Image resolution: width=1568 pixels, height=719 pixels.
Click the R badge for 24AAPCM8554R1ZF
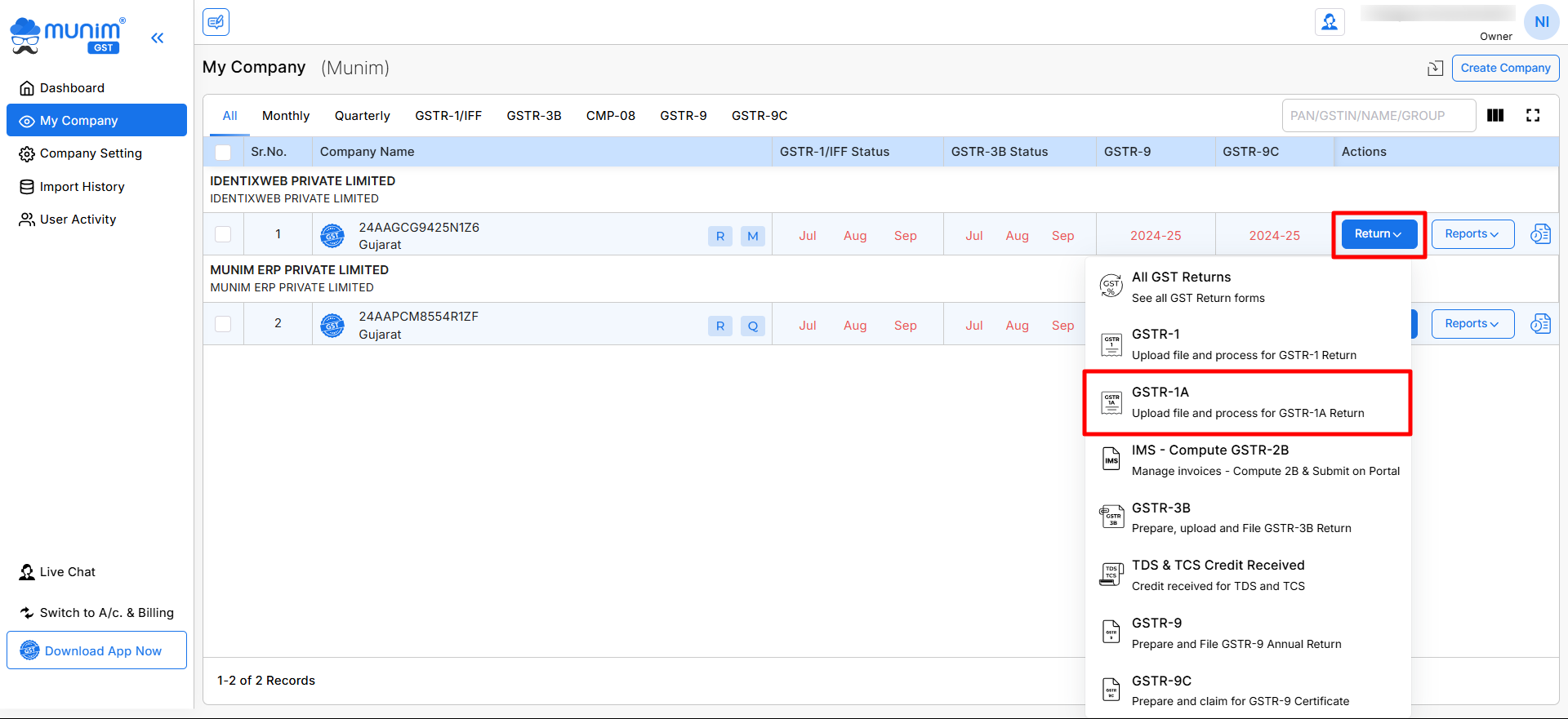[720, 326]
